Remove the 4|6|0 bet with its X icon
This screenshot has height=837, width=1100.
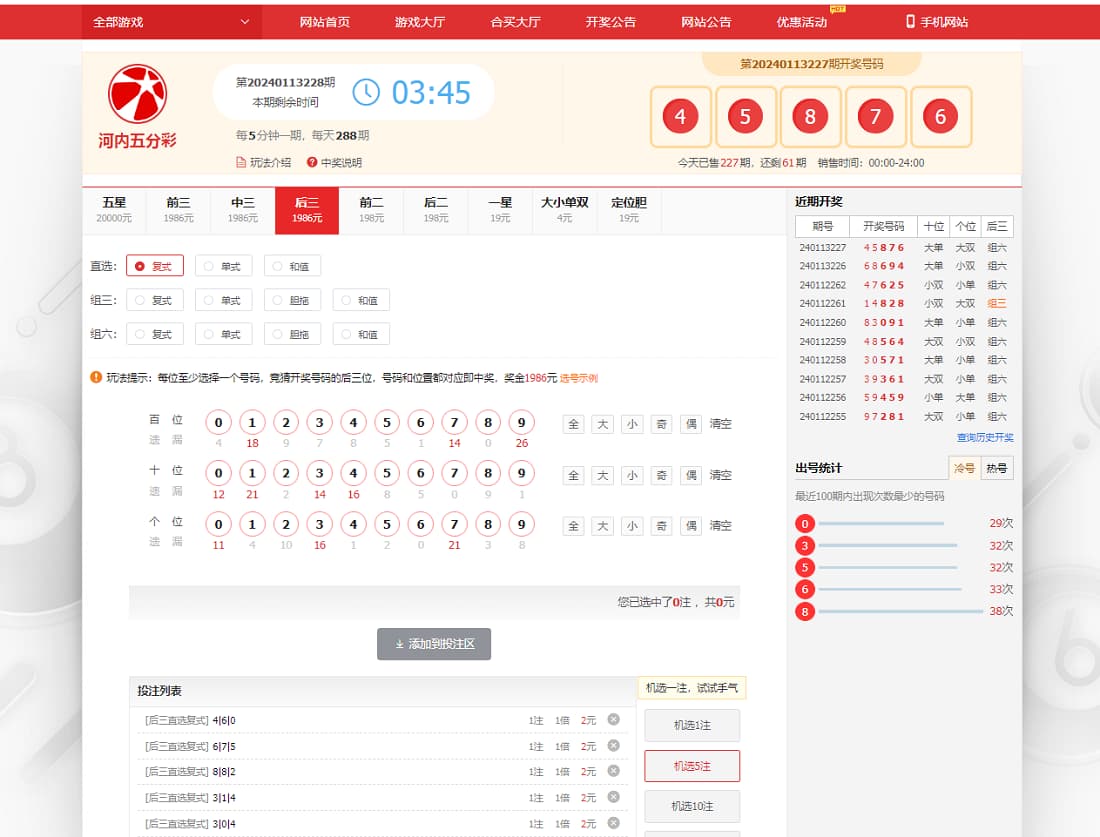(613, 719)
